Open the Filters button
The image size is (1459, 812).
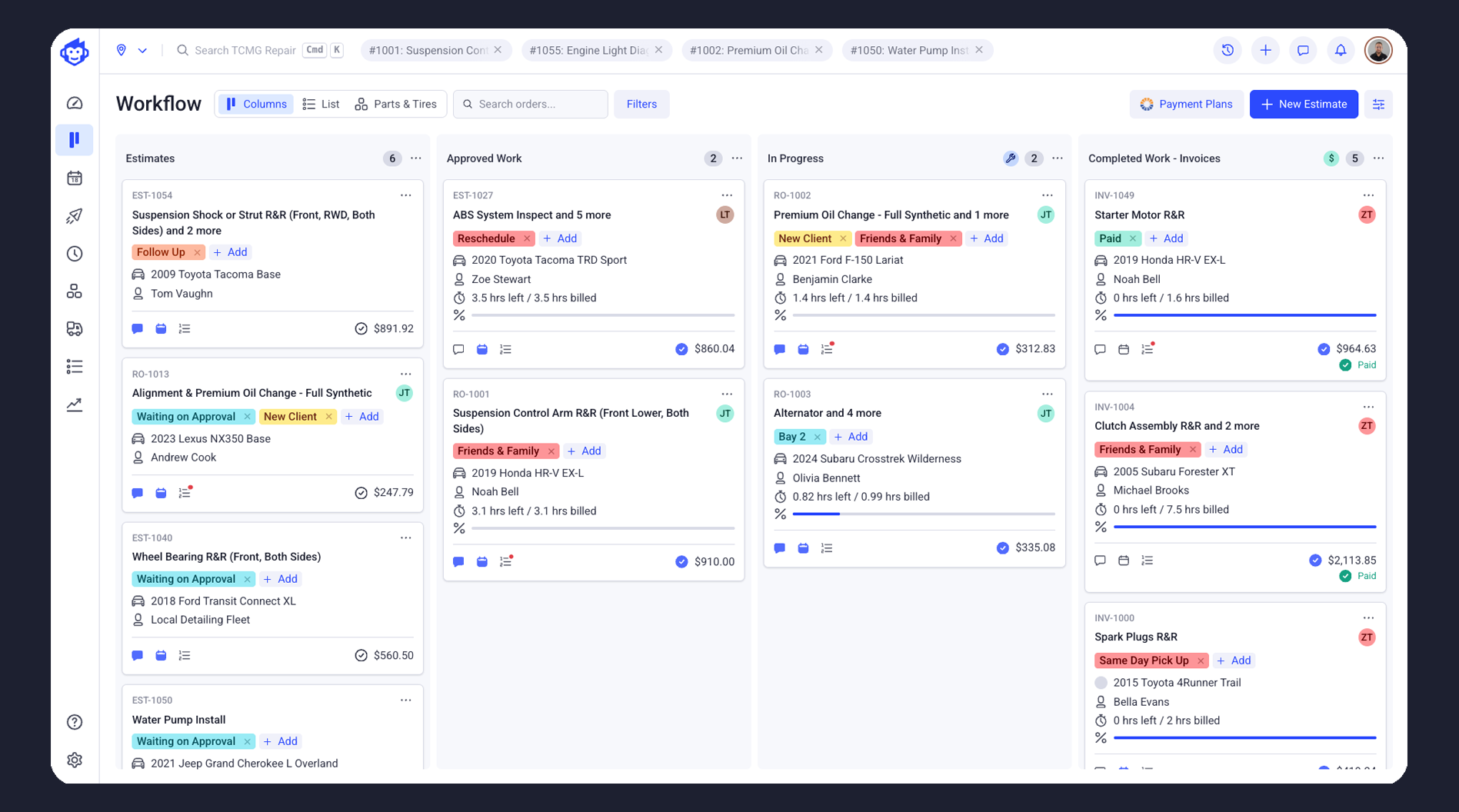tap(641, 105)
